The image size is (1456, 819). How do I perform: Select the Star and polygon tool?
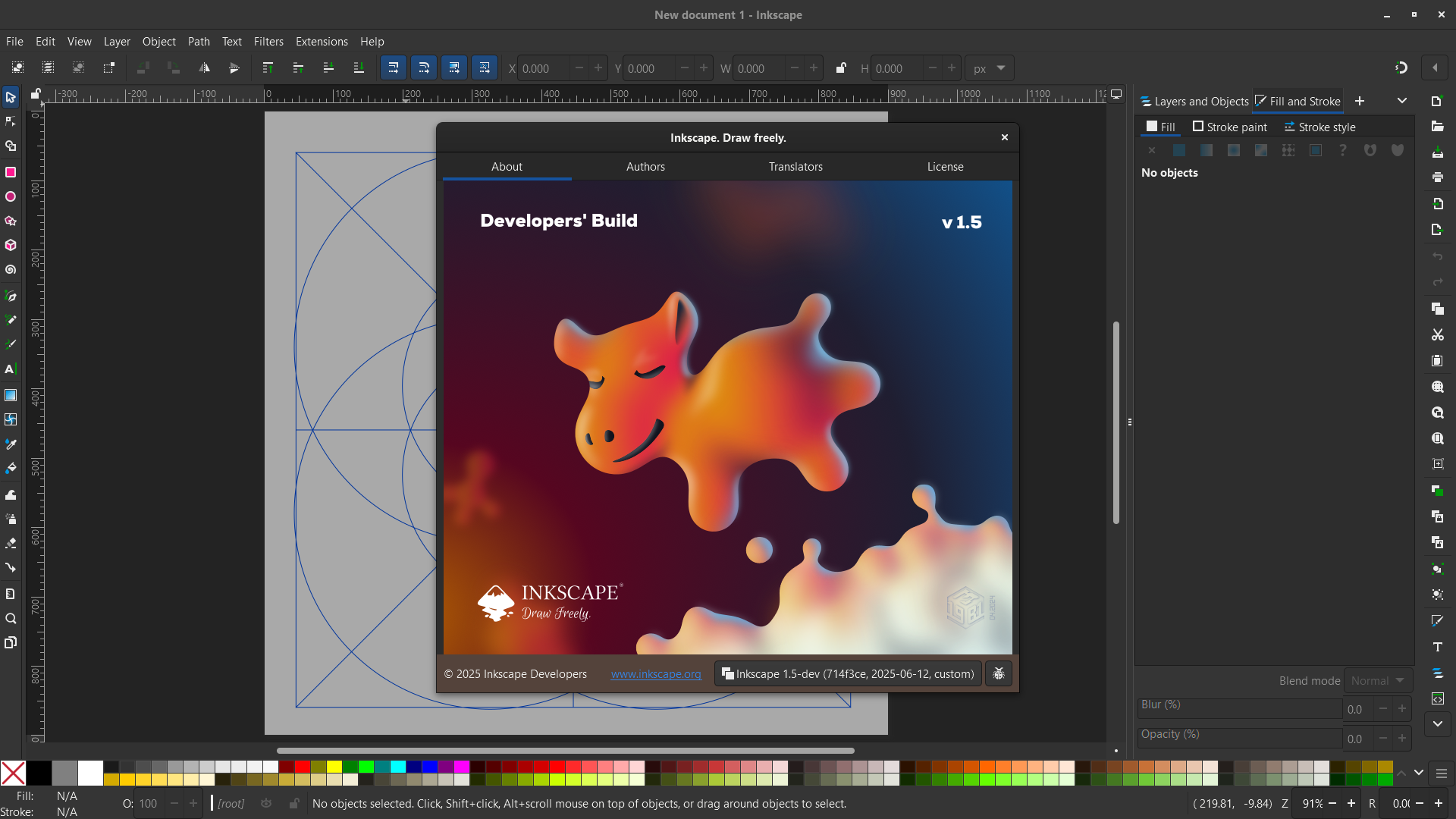coord(11,221)
